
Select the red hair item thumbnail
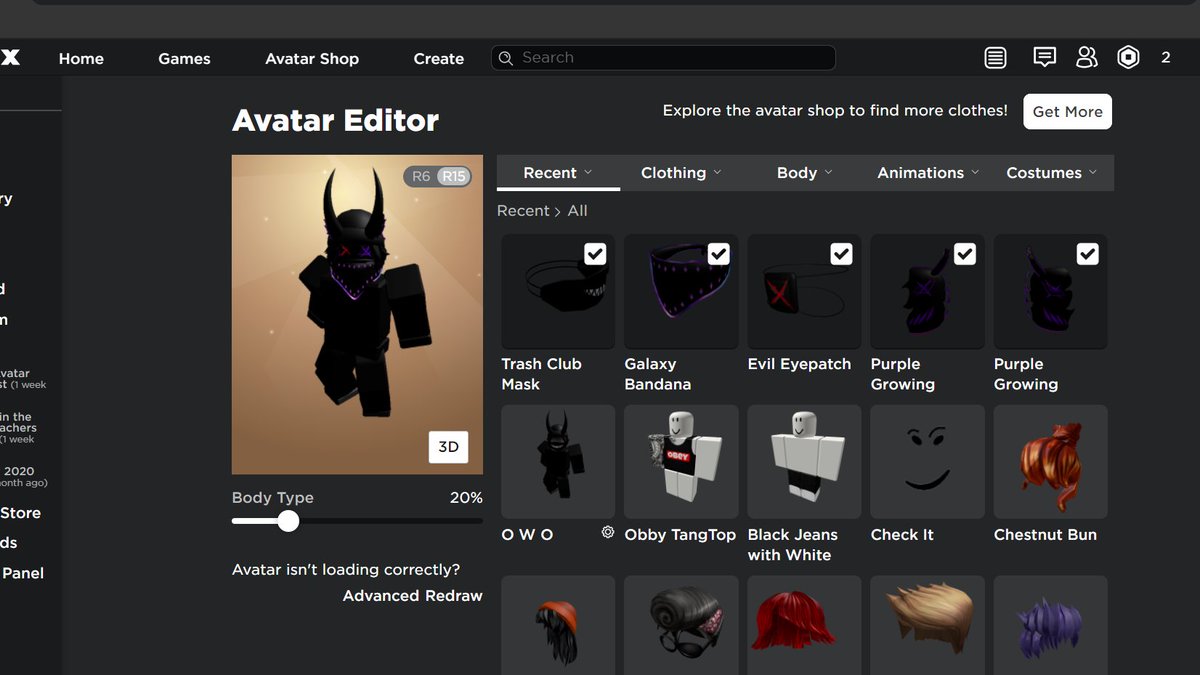pyautogui.click(x=804, y=625)
